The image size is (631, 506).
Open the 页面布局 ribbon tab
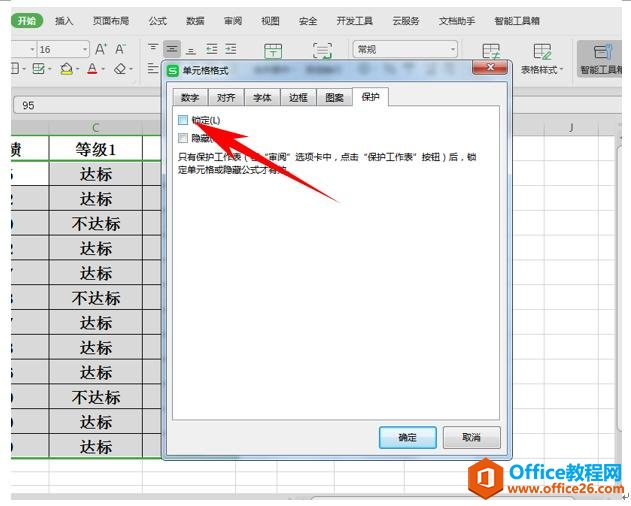pos(111,21)
